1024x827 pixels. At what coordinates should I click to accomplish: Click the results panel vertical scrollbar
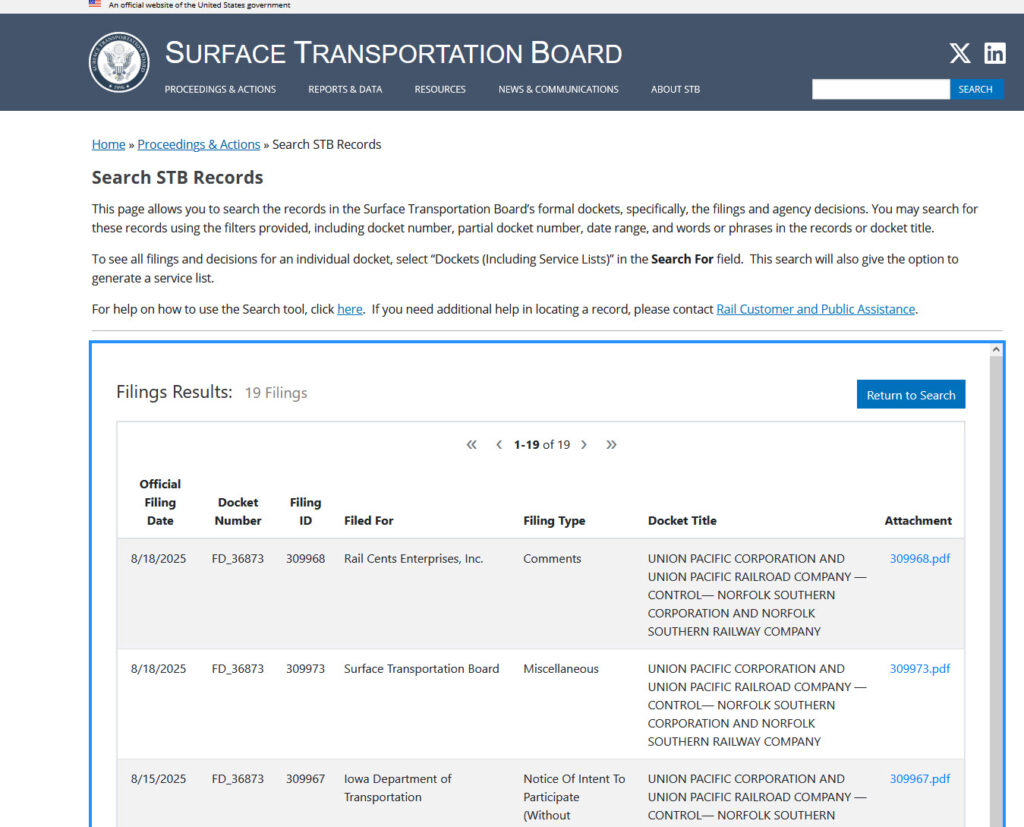click(x=995, y=590)
